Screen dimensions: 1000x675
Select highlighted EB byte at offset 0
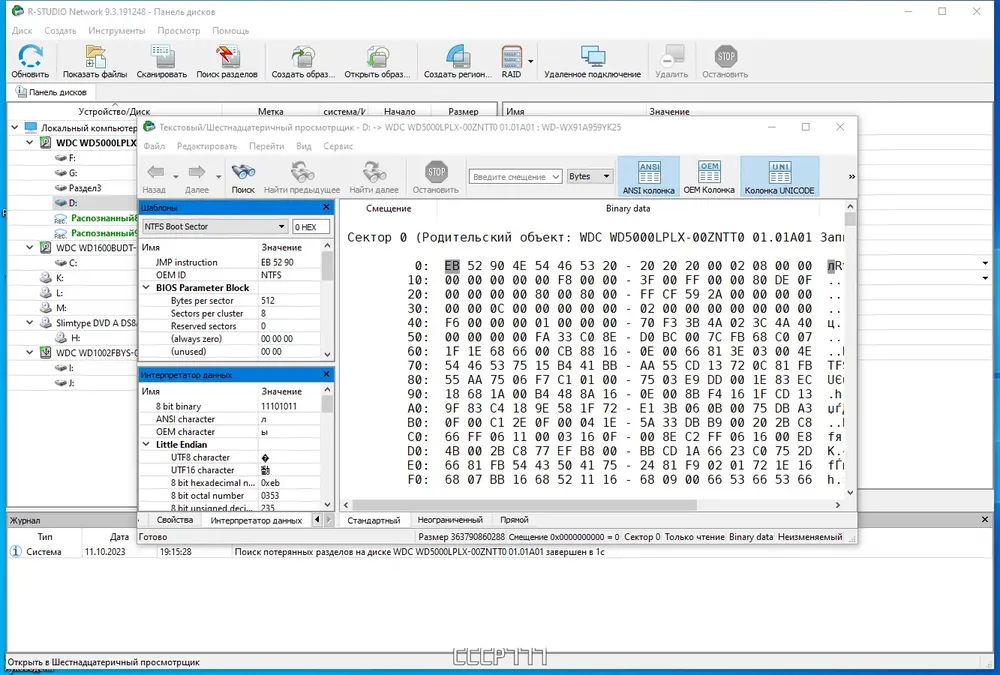tap(452, 266)
